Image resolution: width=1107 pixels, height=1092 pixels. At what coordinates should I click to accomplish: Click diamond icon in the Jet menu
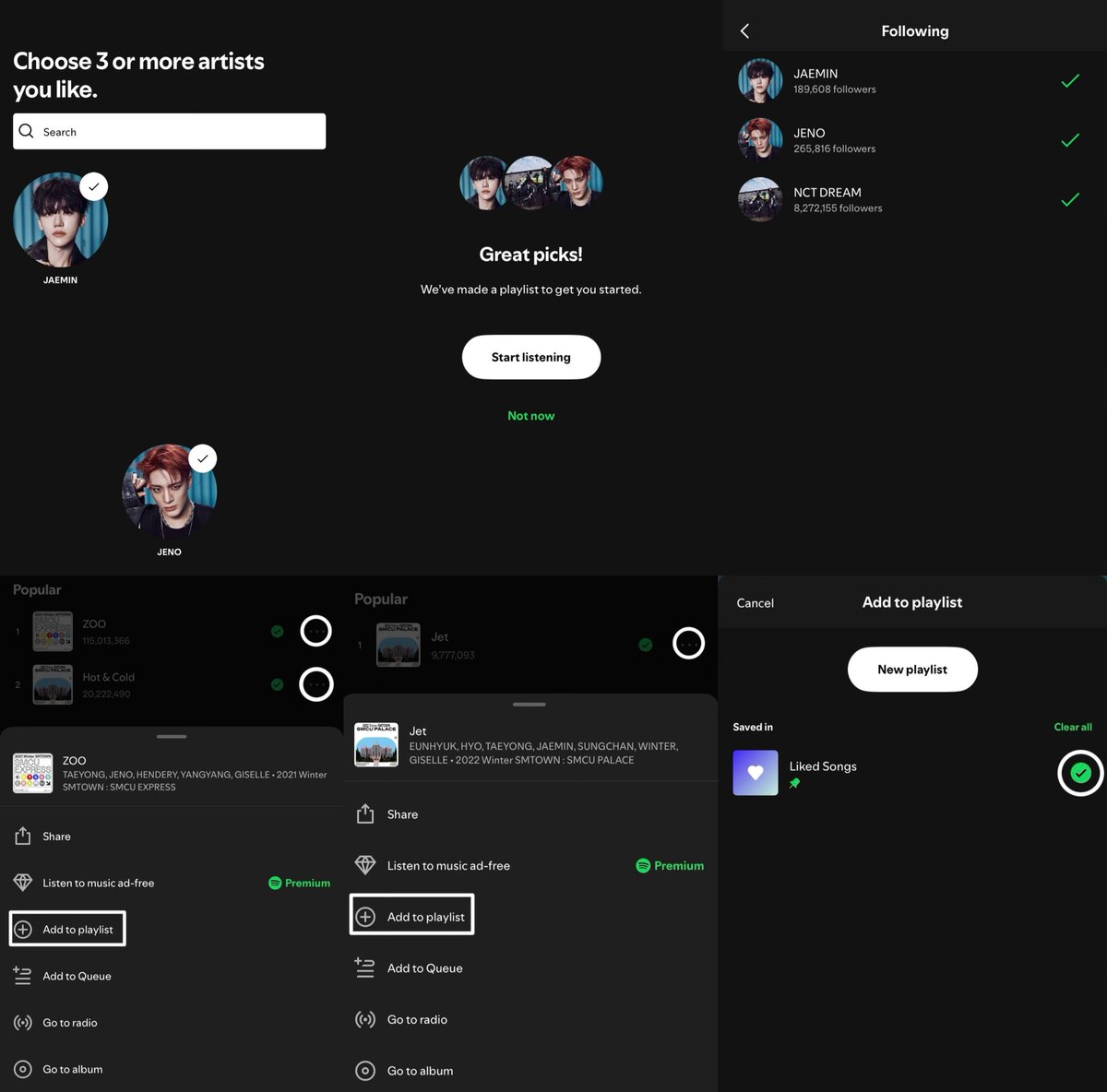click(365, 865)
